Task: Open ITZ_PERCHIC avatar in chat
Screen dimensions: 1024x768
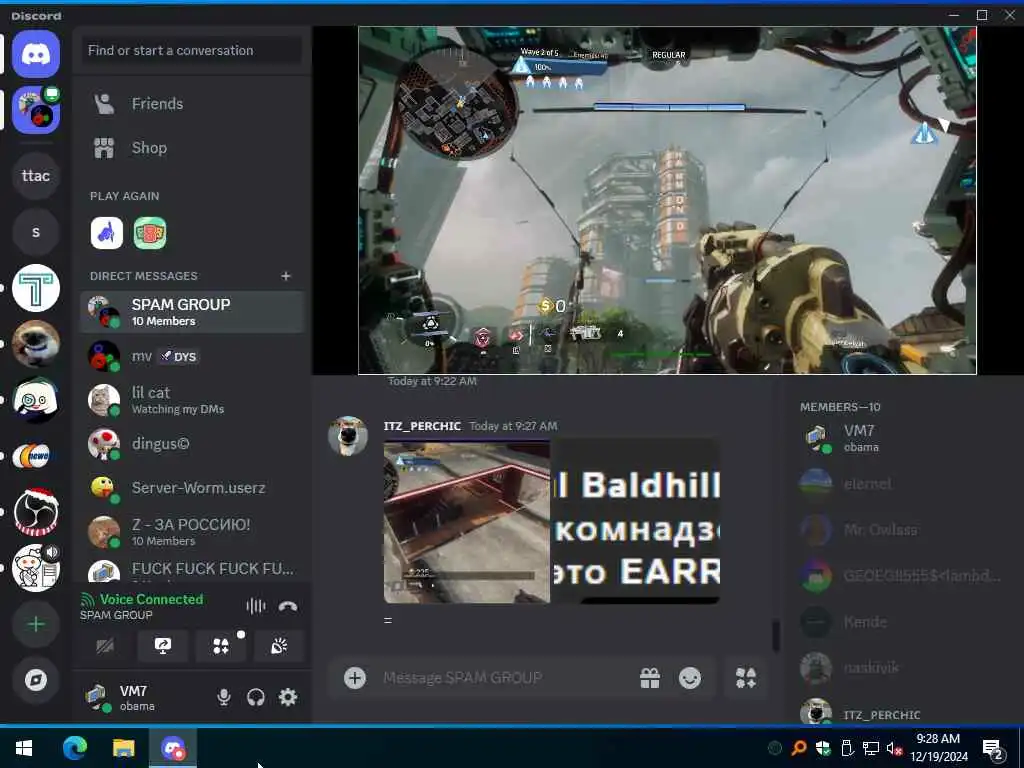Action: tap(347, 436)
